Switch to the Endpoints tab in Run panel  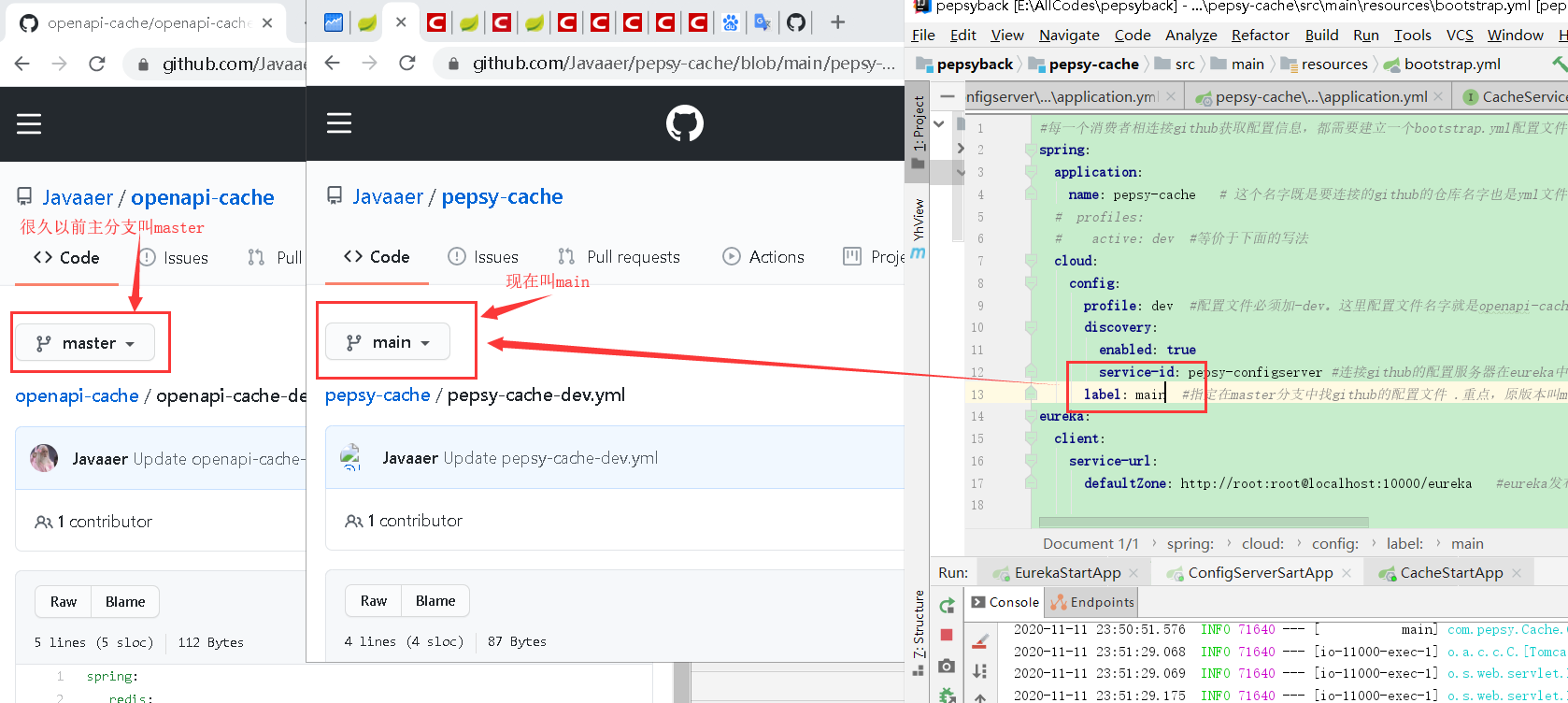tap(1091, 602)
